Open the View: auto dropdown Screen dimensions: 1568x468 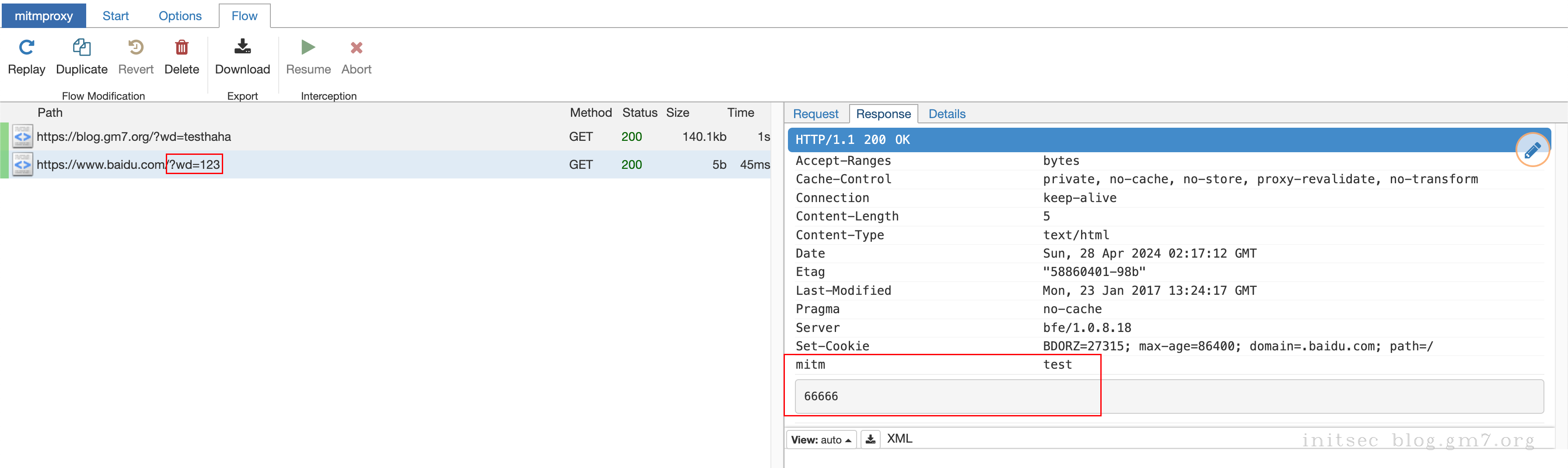(820, 440)
